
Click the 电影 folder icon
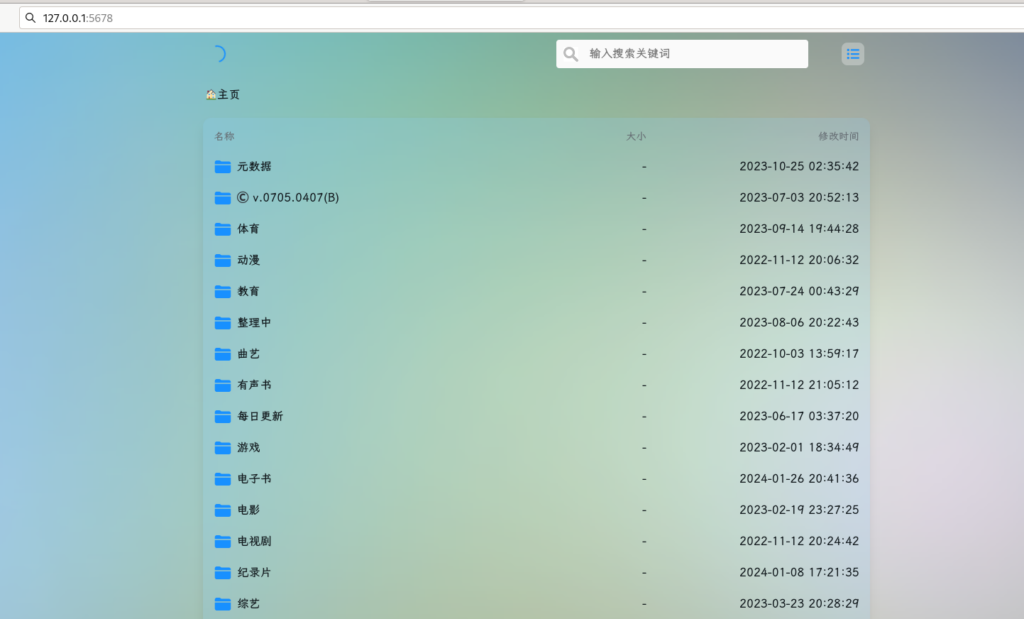(x=222, y=510)
